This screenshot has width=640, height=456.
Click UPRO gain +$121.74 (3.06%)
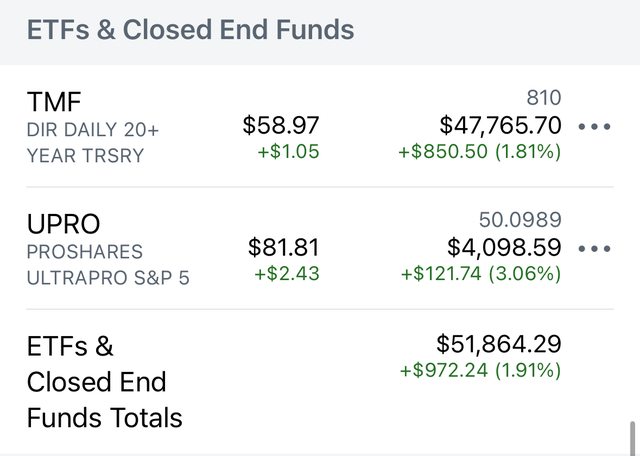coord(481,273)
